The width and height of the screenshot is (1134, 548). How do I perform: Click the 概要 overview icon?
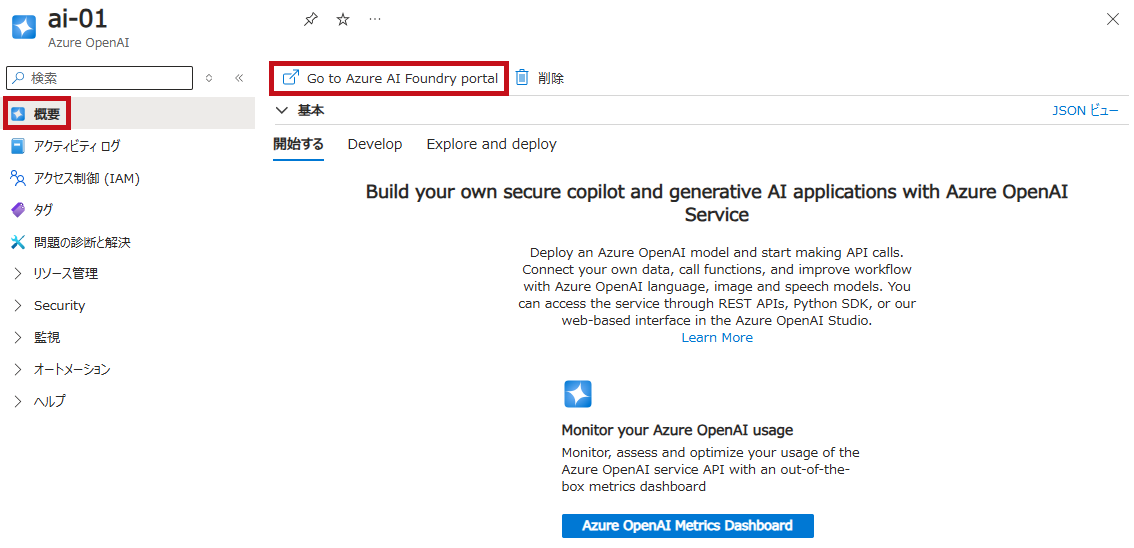tap(19, 114)
